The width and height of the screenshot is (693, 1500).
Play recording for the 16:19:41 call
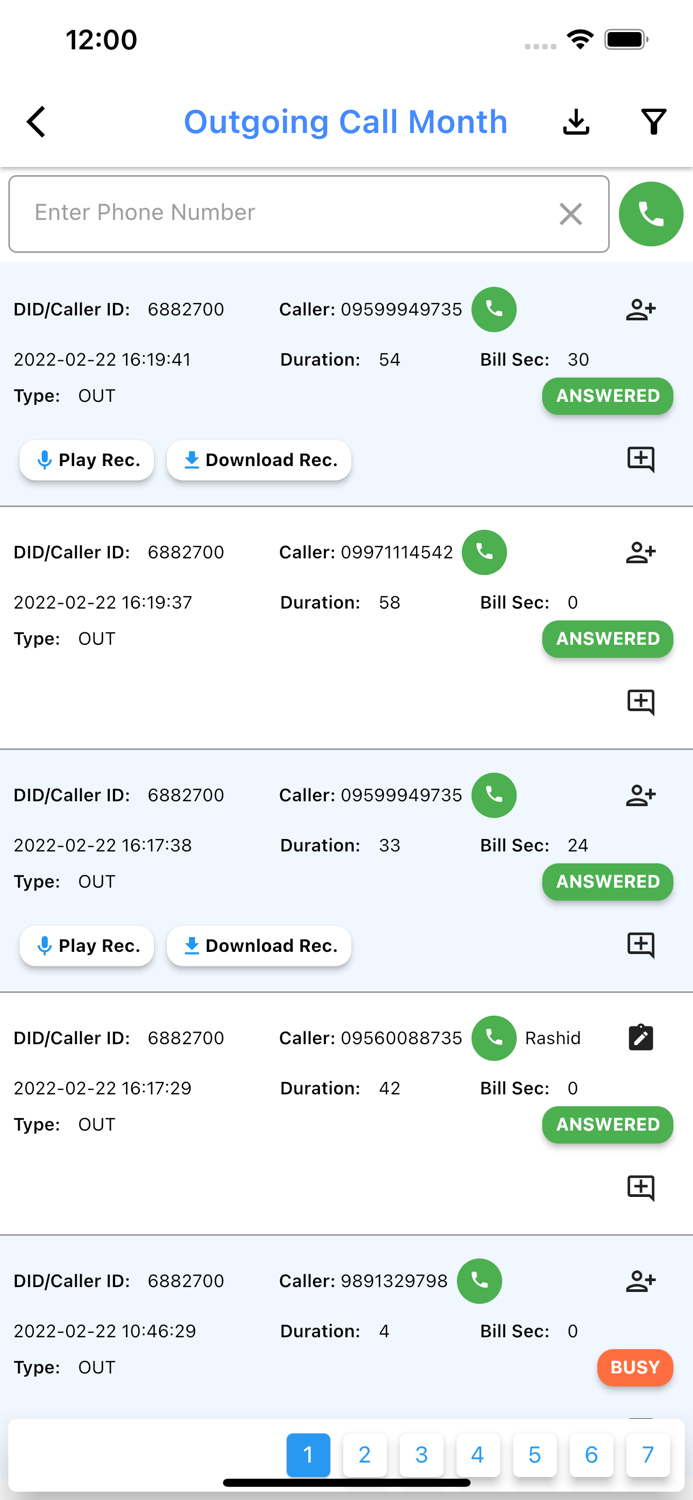pos(87,460)
